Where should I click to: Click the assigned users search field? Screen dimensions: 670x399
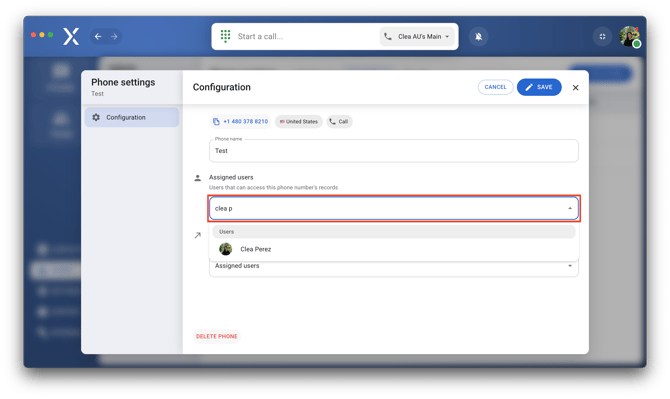tap(394, 208)
